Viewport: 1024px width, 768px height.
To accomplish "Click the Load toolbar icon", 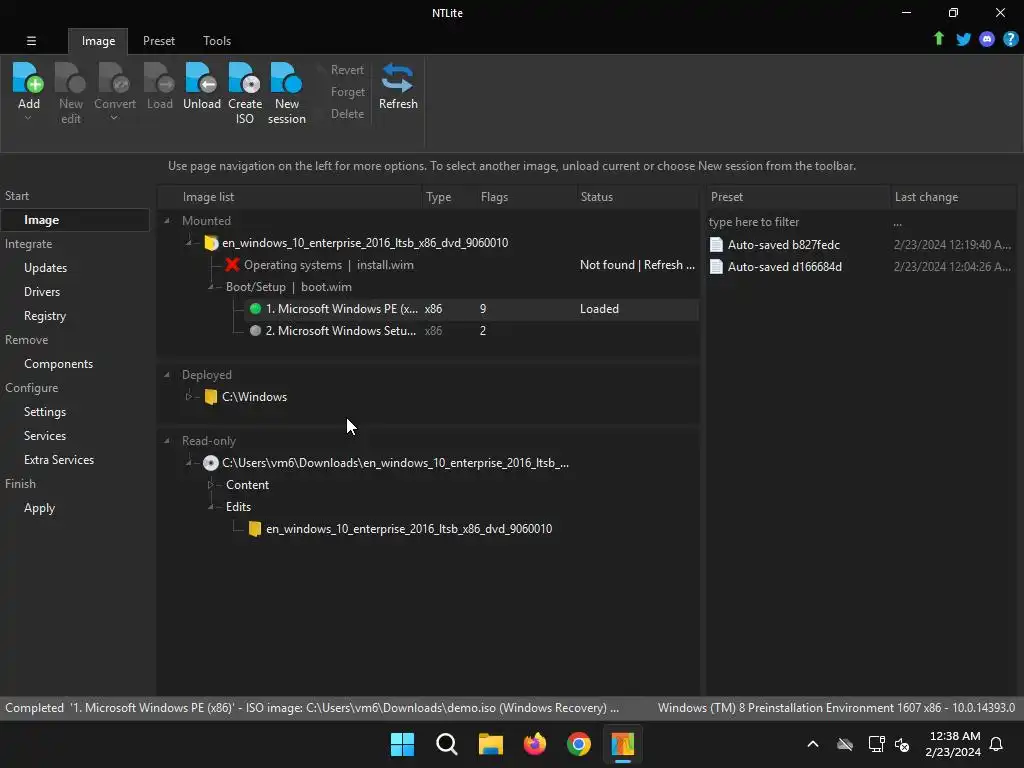I will 159,77.
